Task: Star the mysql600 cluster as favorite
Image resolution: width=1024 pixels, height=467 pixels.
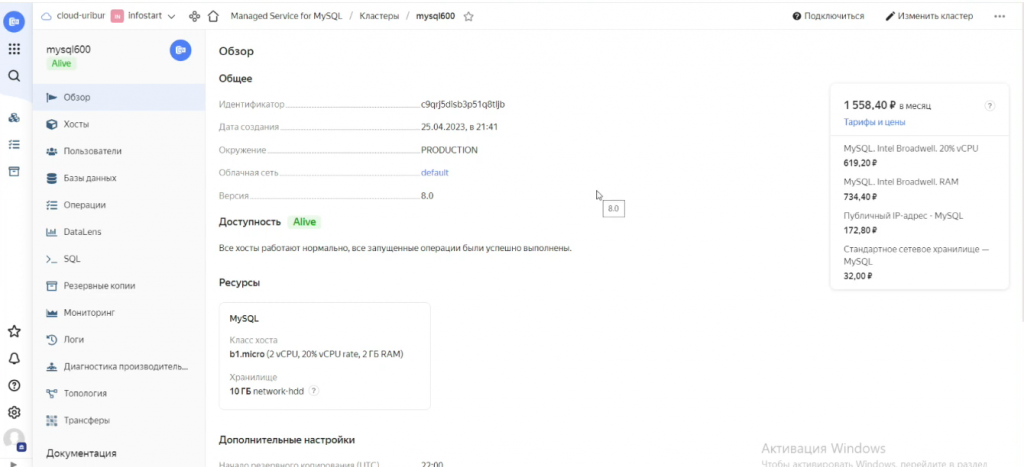Action: click(468, 16)
